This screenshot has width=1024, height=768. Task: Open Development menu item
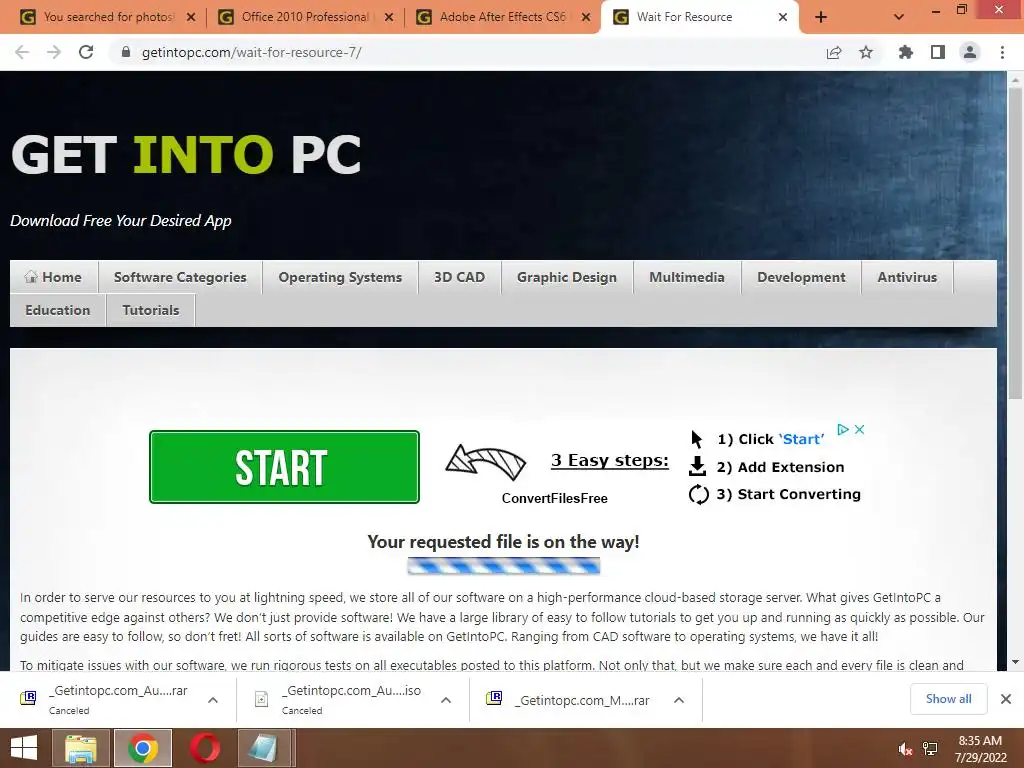pos(801,277)
